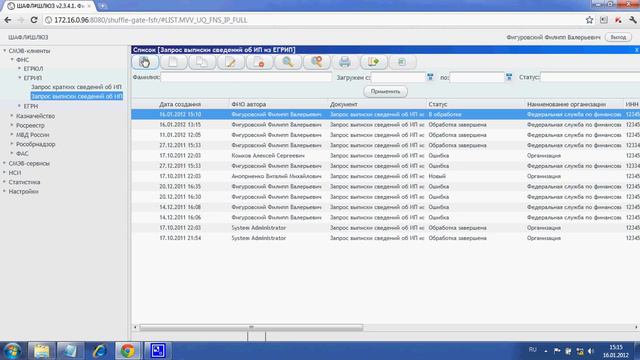Expand the ЕГРЮЛ tree node arrow

[x=20, y=69]
